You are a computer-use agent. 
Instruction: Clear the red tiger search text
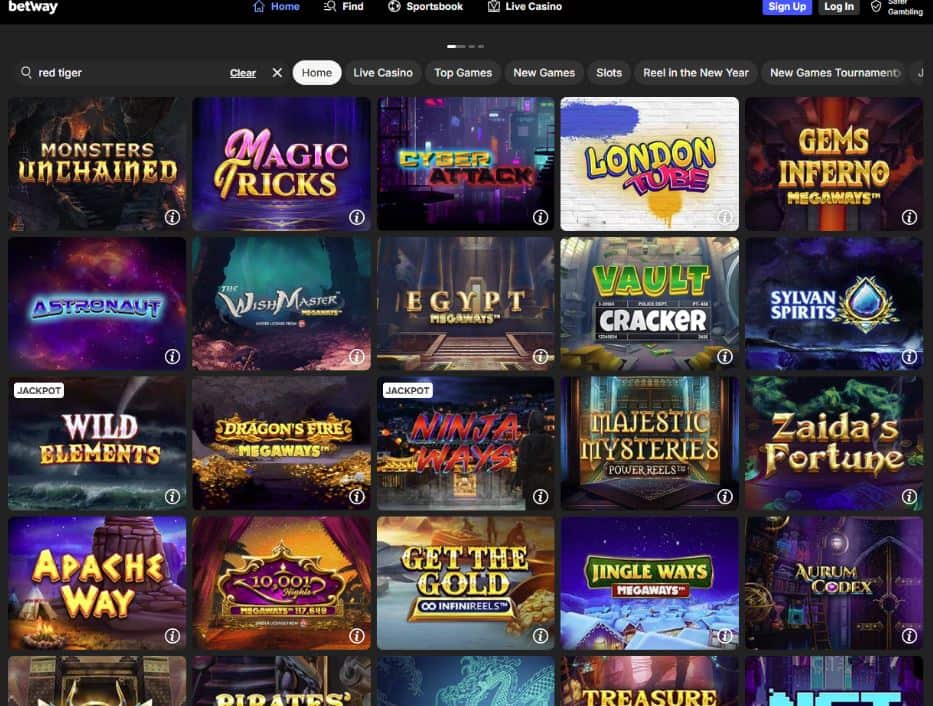coord(243,73)
